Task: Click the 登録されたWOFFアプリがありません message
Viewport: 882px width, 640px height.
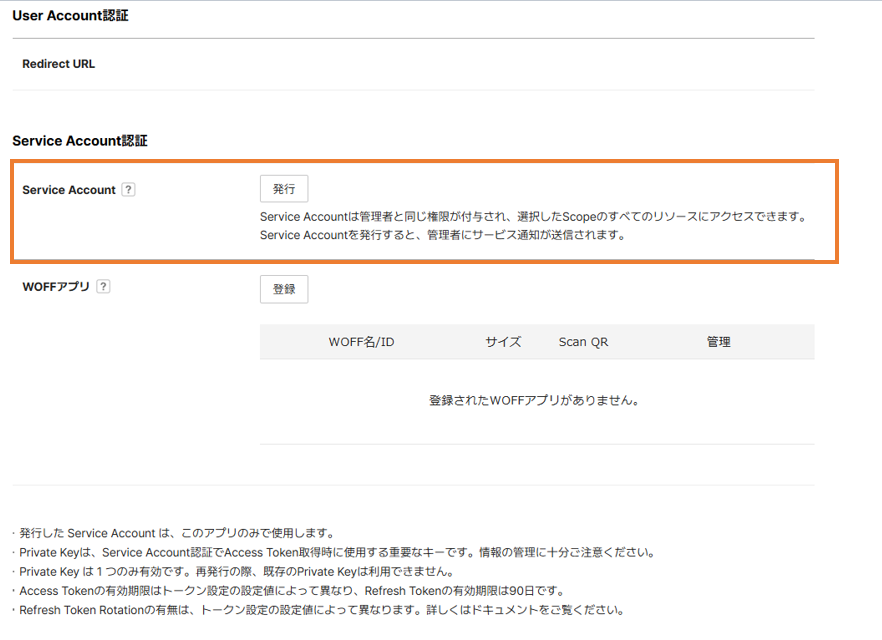Action: click(534, 401)
